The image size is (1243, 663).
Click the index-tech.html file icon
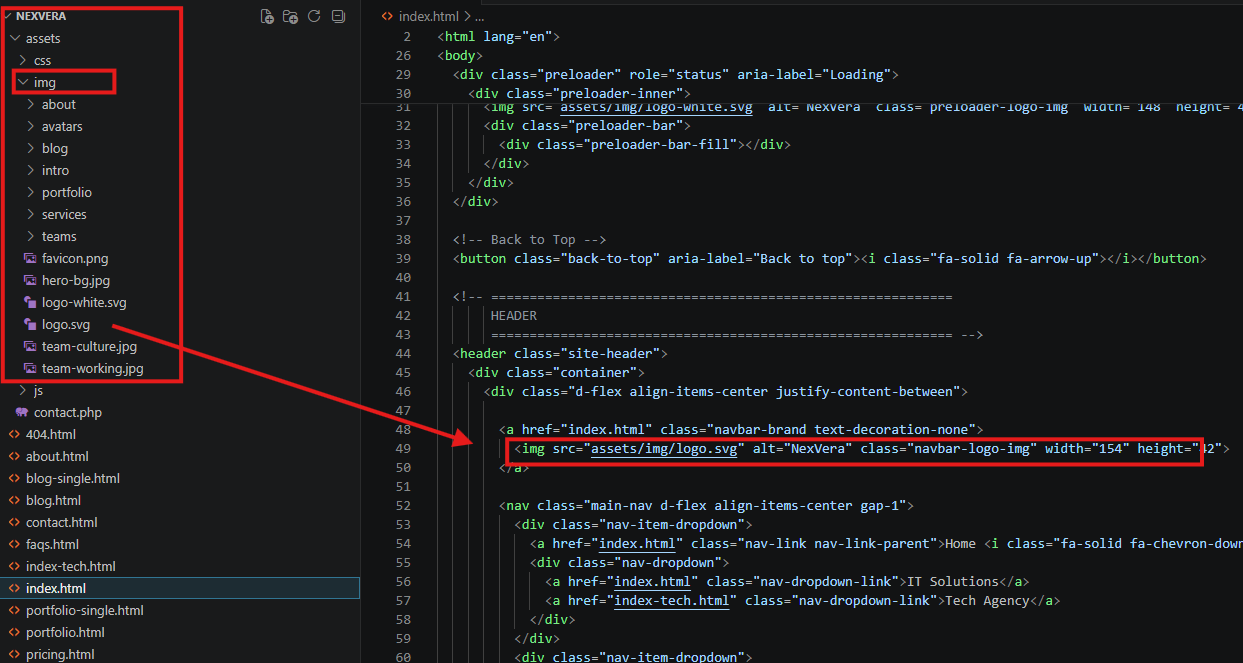(x=14, y=566)
